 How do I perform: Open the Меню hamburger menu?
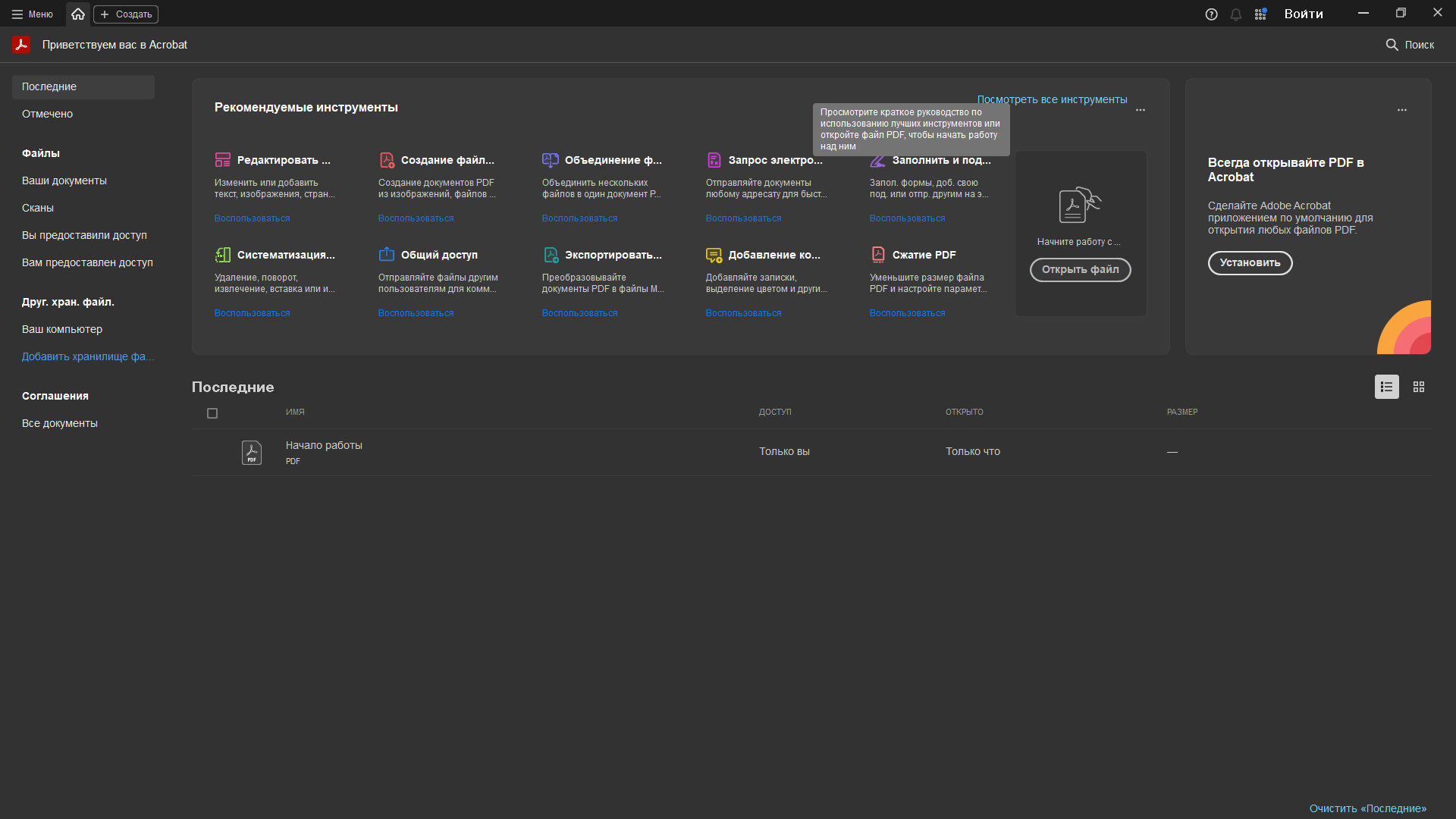click(32, 14)
